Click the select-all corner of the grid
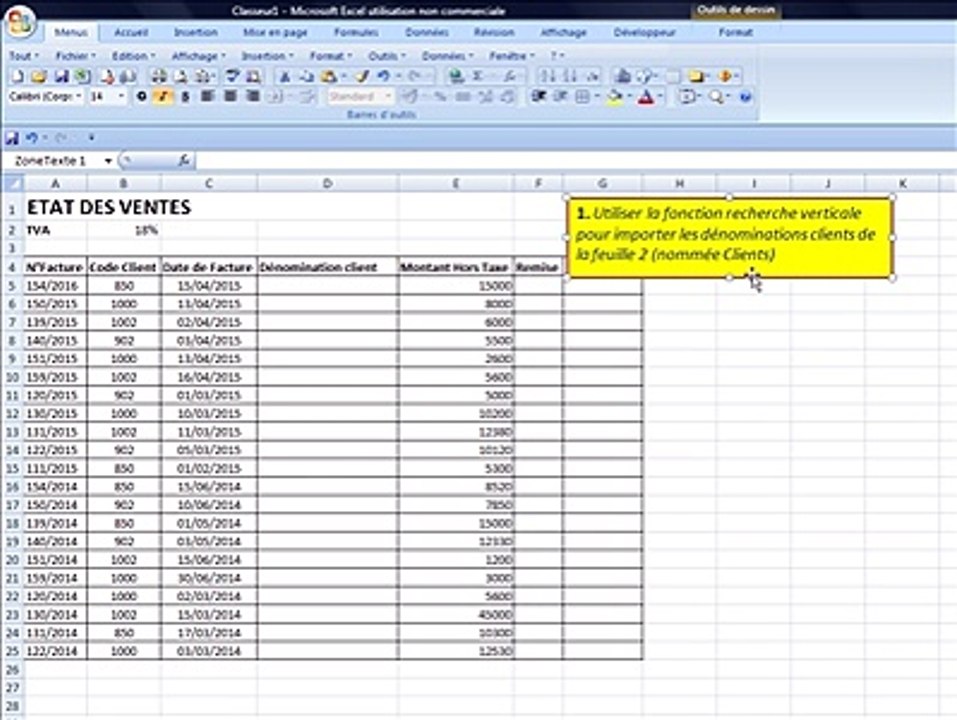957x720 pixels. 13,183
